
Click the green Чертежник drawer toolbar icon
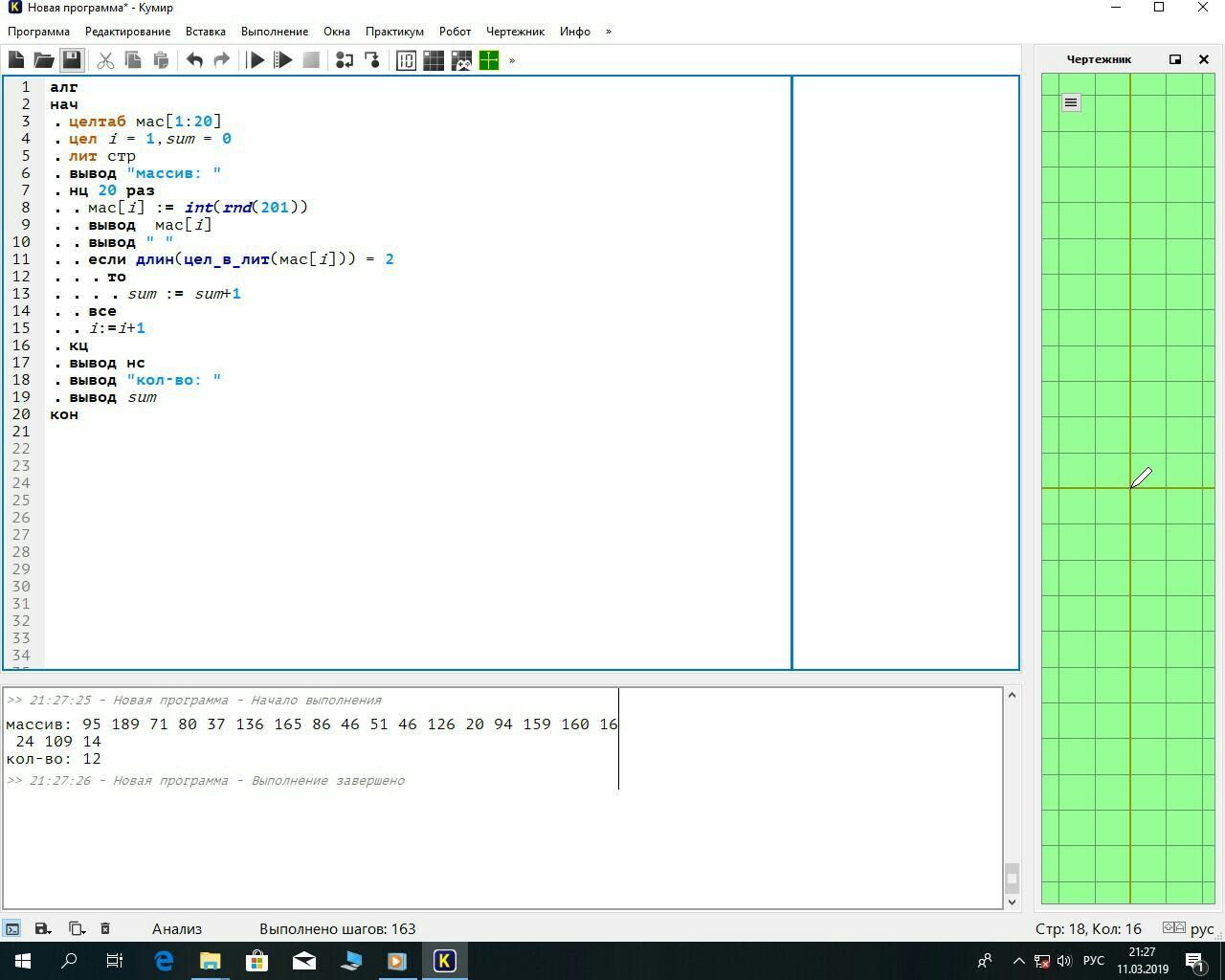coord(489,60)
